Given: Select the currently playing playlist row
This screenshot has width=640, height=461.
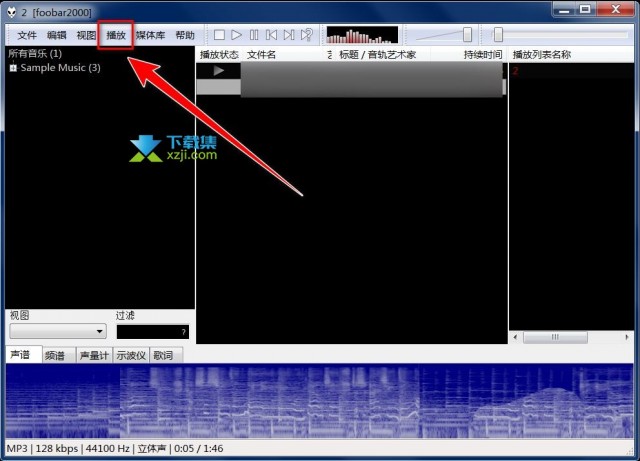Looking at the screenshot, I should [351, 71].
